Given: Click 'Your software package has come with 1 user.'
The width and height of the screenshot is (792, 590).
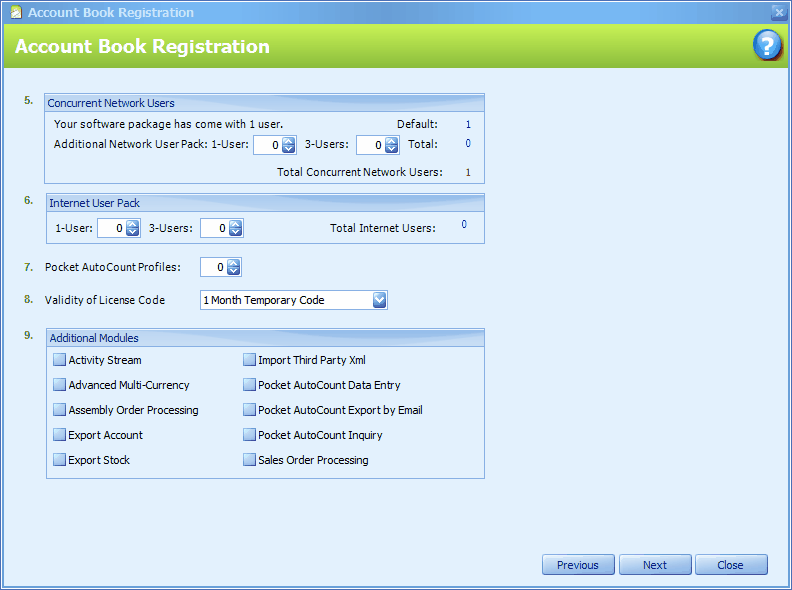Looking at the screenshot, I should (168, 124).
